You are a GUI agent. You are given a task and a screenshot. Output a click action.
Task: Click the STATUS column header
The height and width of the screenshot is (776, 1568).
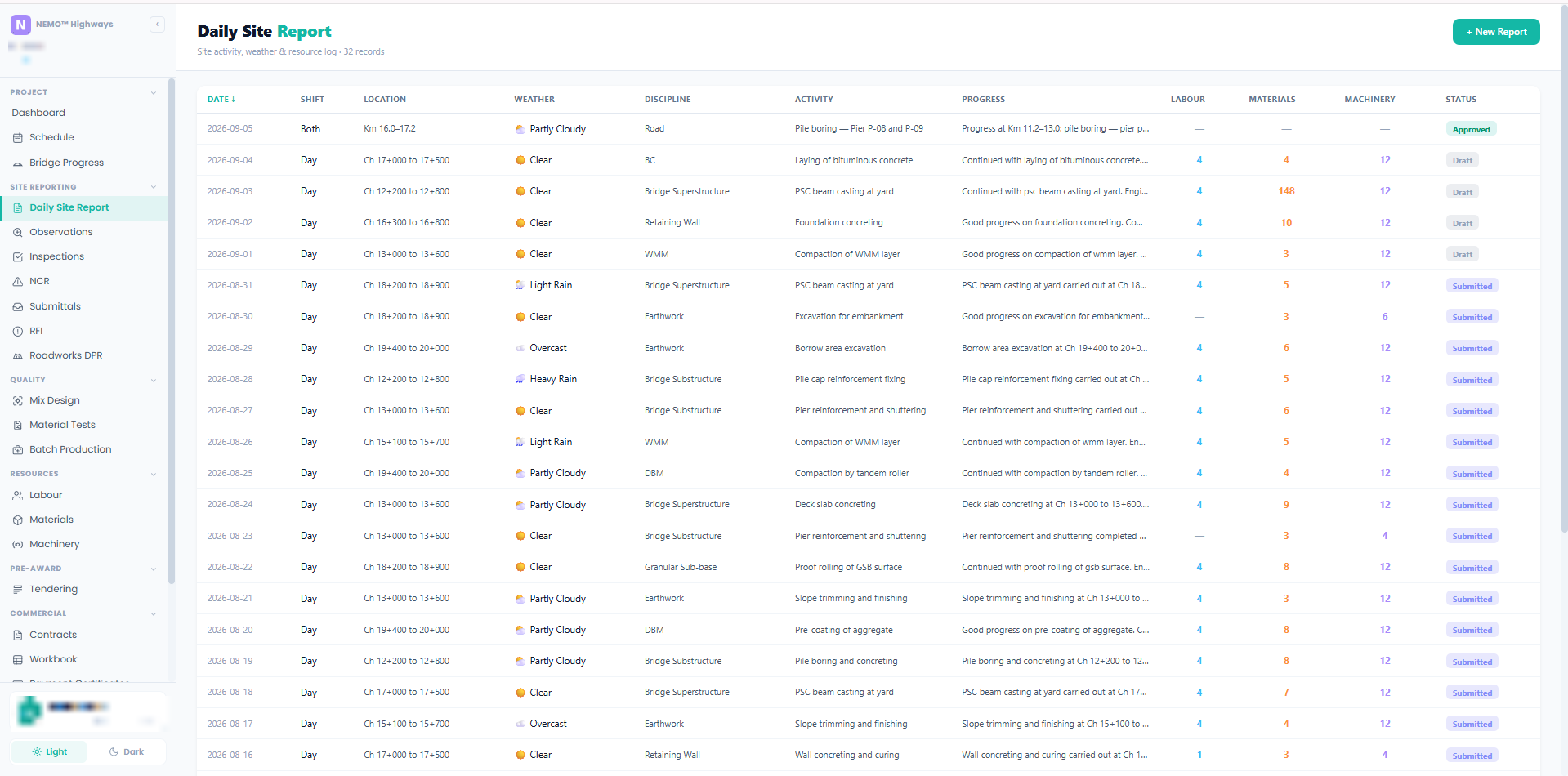coord(1461,100)
